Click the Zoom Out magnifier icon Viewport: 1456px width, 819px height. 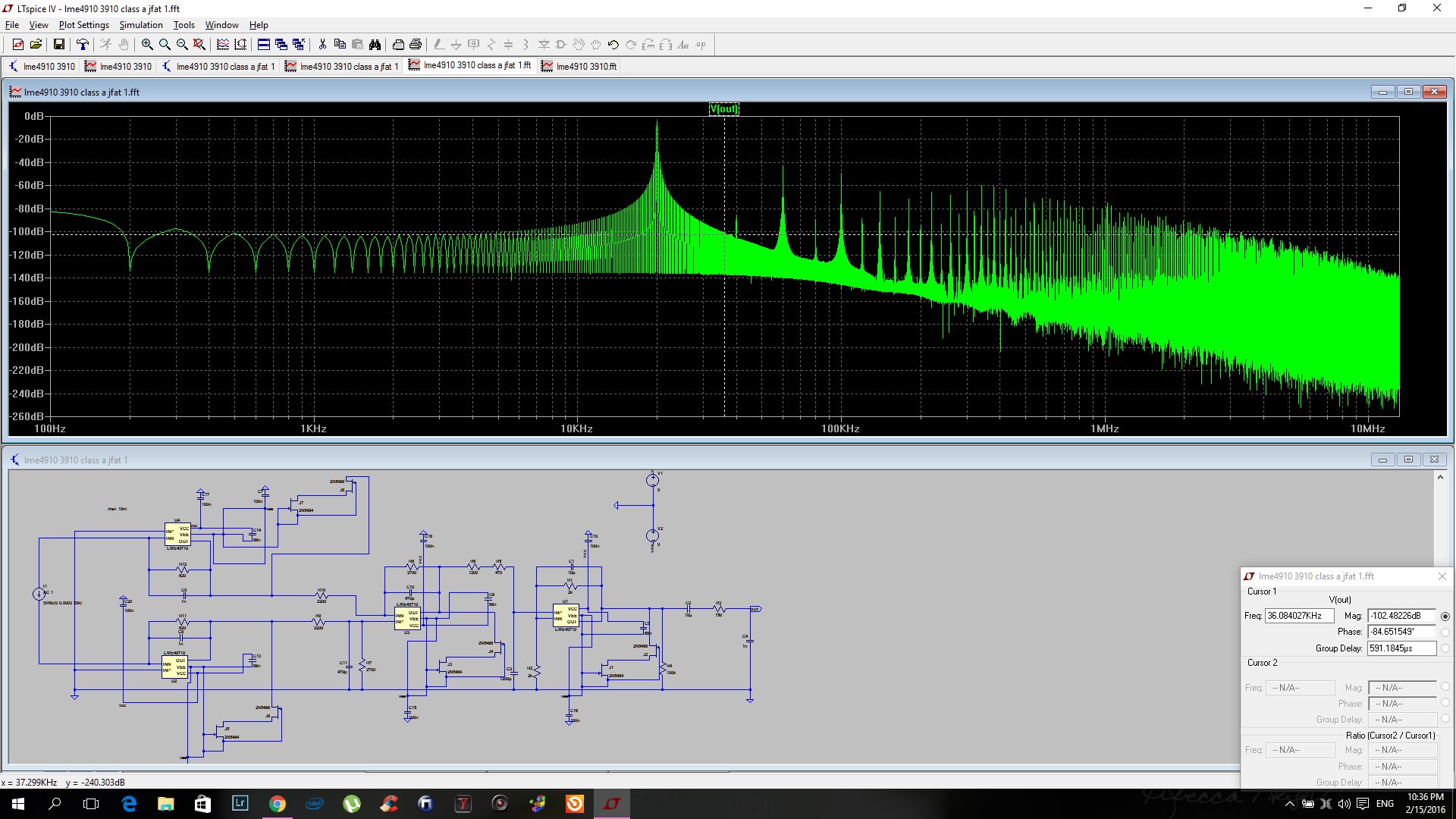[x=182, y=45]
